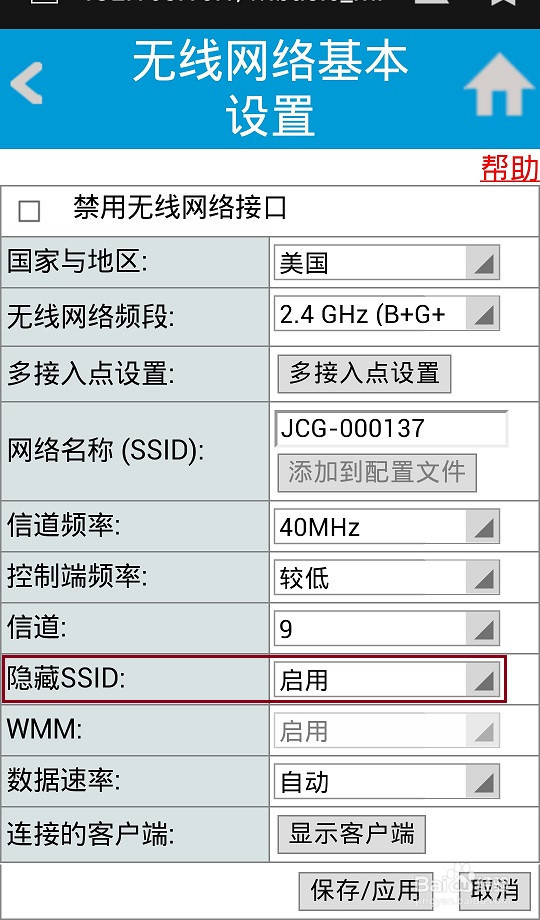The height and width of the screenshot is (920, 540).
Task: Expand 控制端频率 dropdown showing 较低
Action: 387,577
